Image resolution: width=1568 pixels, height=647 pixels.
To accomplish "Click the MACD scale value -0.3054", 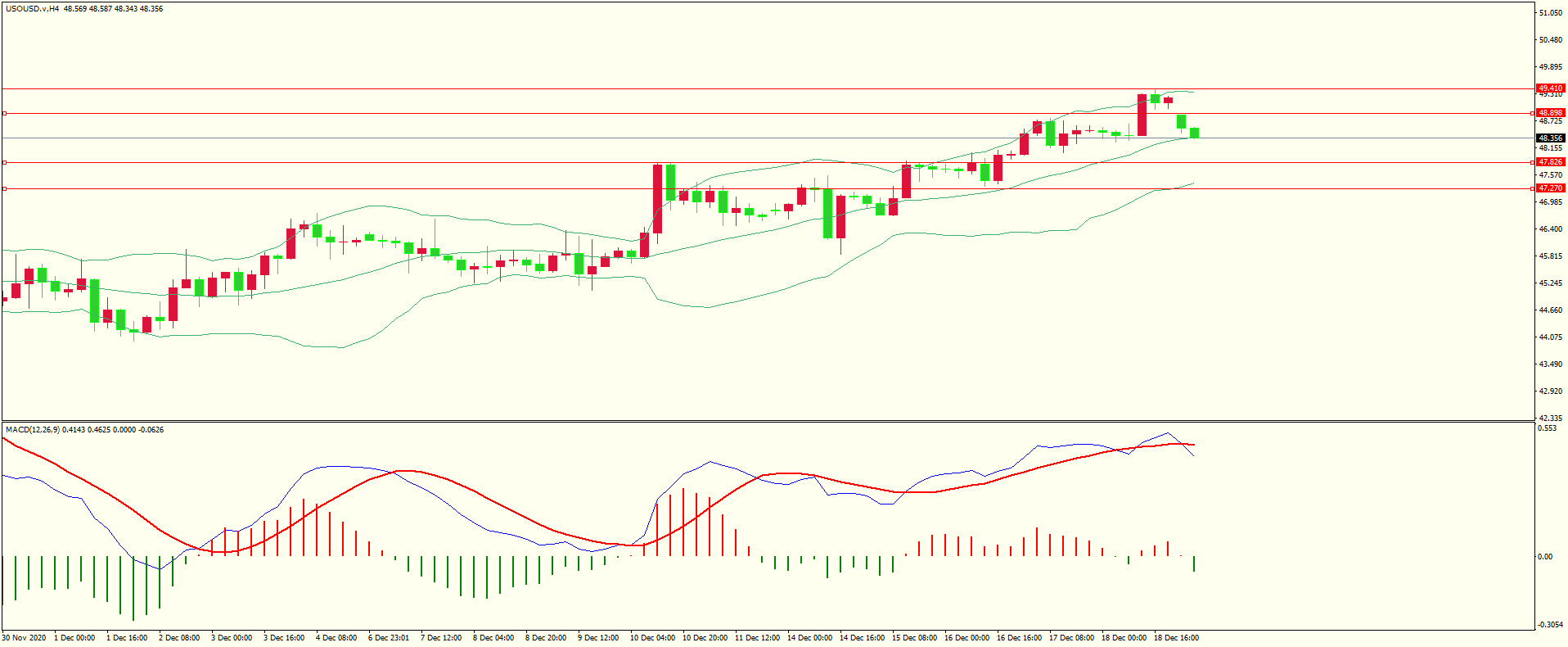I will 1549,624.
